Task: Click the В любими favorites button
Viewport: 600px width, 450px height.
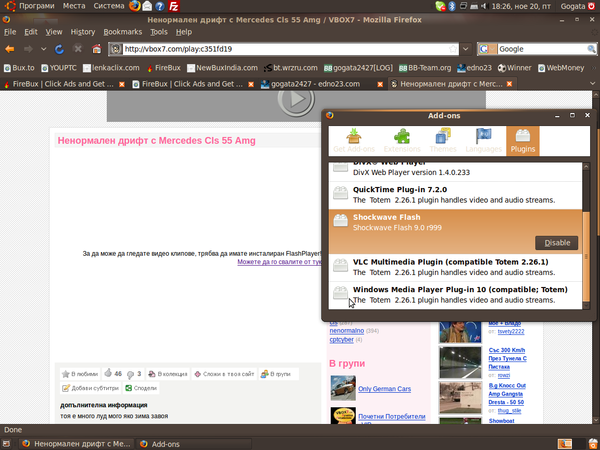Action: (80, 374)
